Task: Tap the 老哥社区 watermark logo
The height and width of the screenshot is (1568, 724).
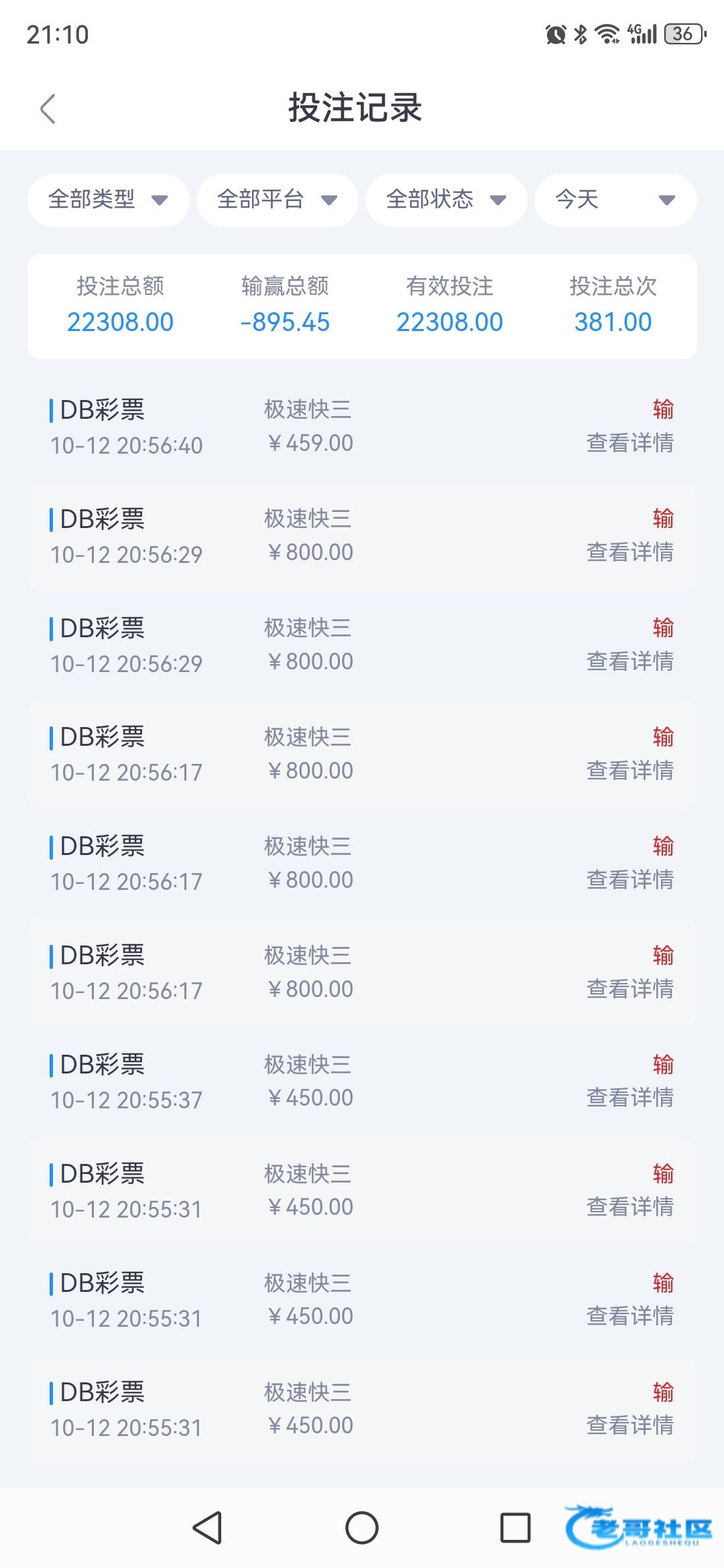Action: click(x=640, y=1529)
